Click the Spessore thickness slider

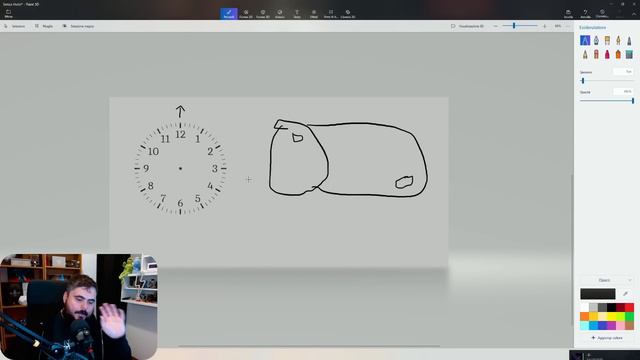click(607, 81)
